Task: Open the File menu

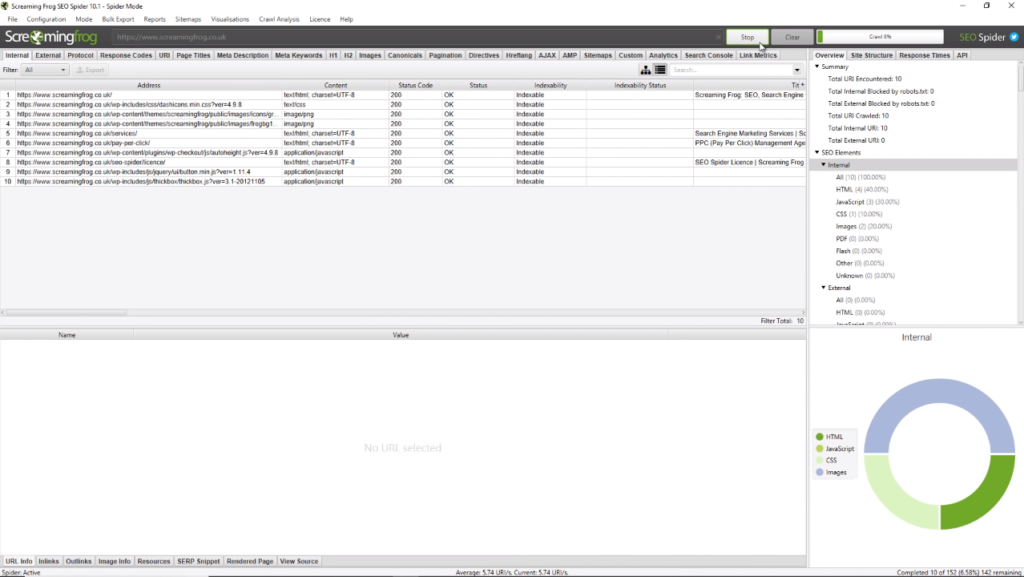Action: pyautogui.click(x=12, y=20)
